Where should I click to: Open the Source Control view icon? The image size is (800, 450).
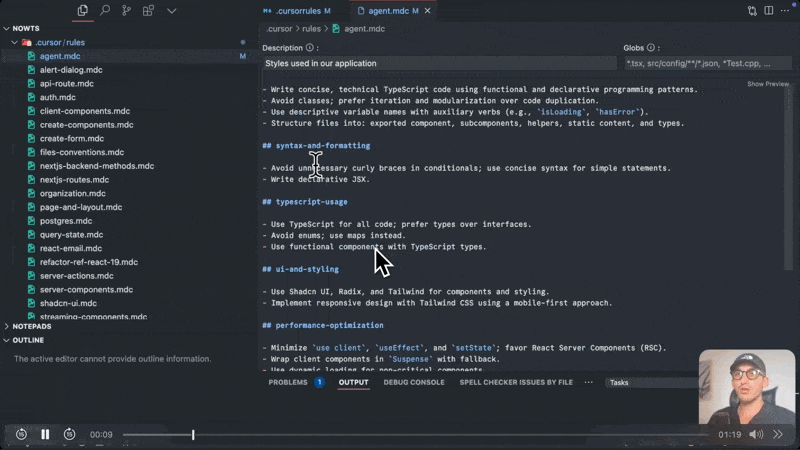click(x=126, y=10)
